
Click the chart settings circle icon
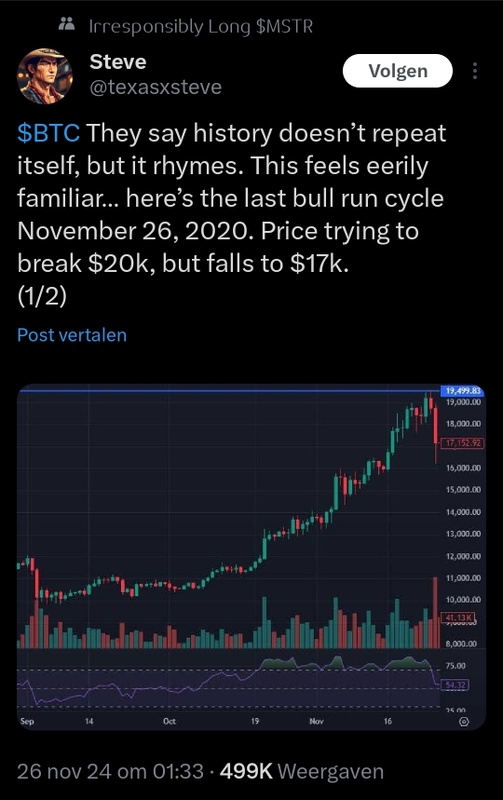(464, 721)
